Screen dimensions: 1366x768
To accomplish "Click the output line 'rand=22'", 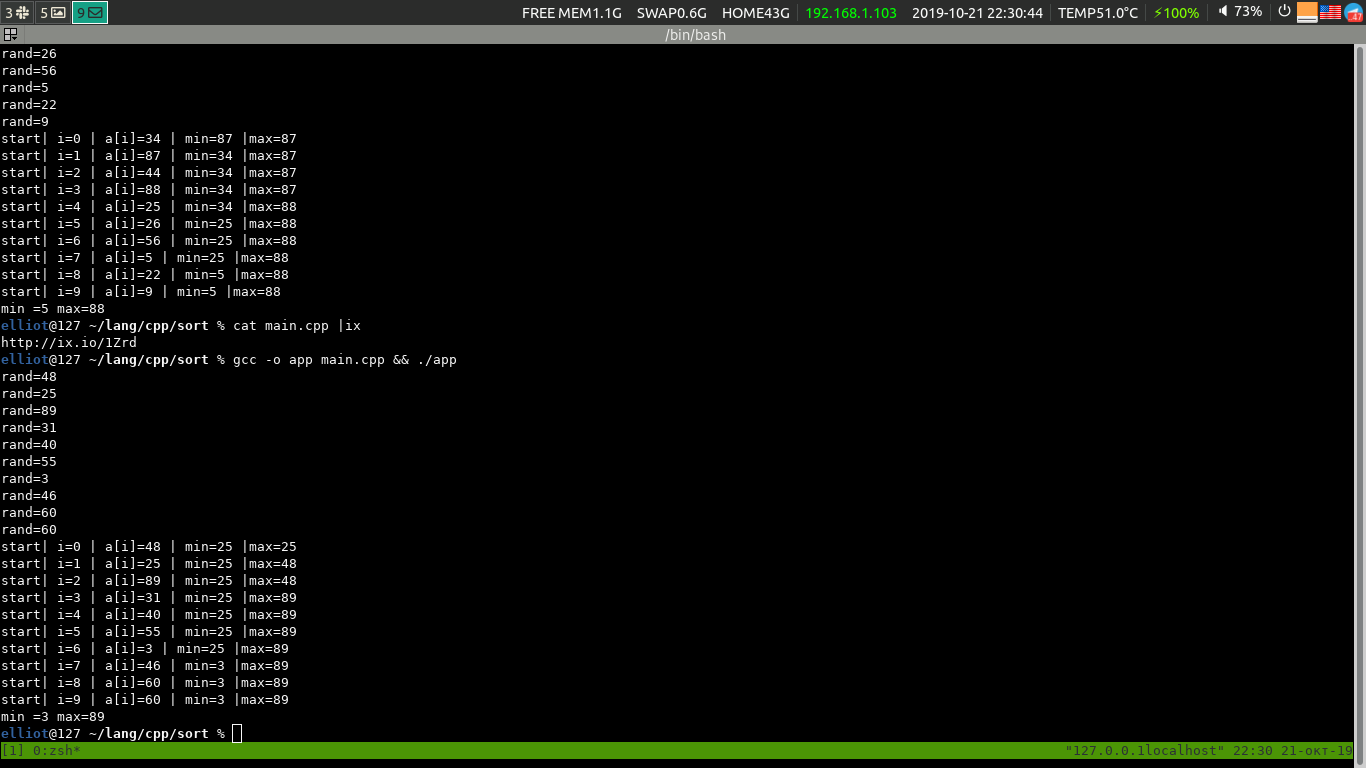I will [x=29, y=105].
